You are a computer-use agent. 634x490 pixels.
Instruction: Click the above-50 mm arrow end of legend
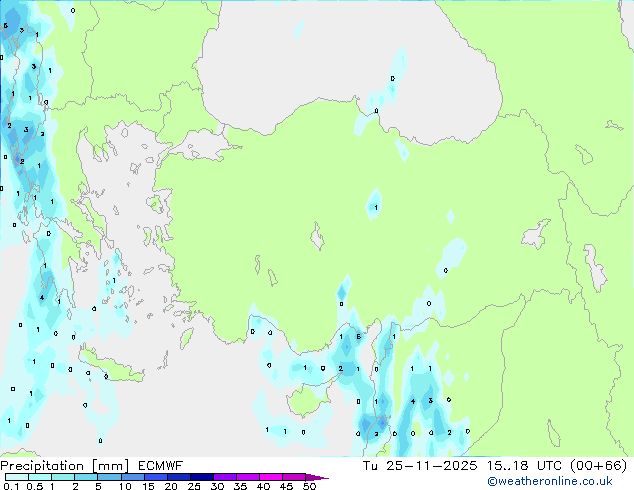point(316,477)
